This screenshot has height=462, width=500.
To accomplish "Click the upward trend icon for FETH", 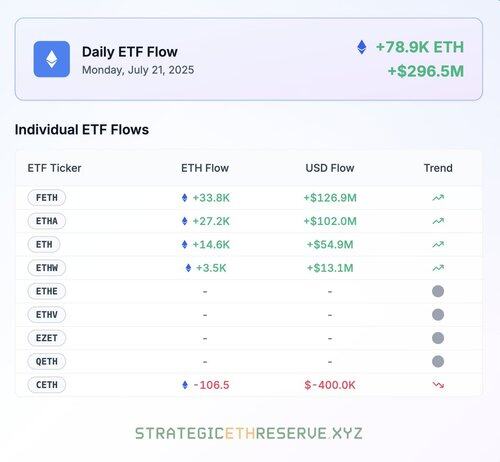I will coord(438,198).
